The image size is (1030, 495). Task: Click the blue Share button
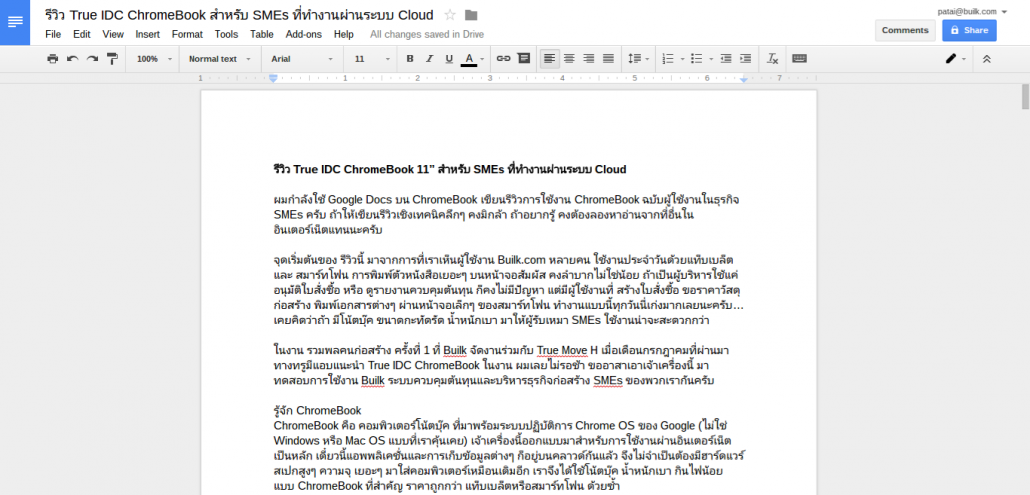pyautogui.click(x=969, y=30)
